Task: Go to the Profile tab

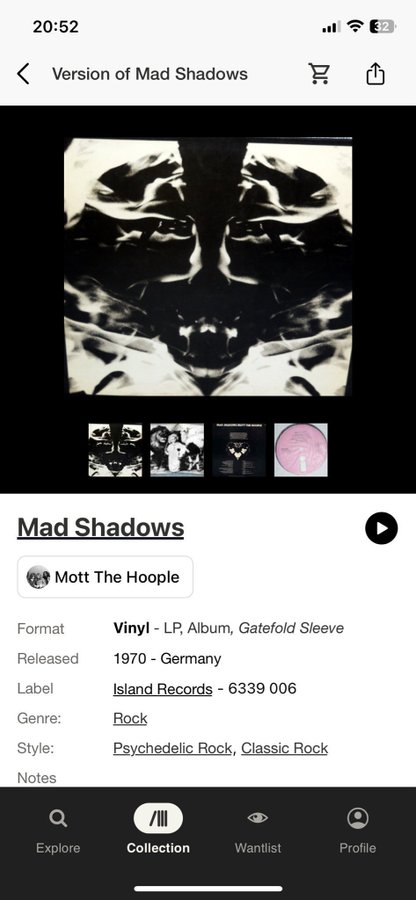Action: coord(357,830)
